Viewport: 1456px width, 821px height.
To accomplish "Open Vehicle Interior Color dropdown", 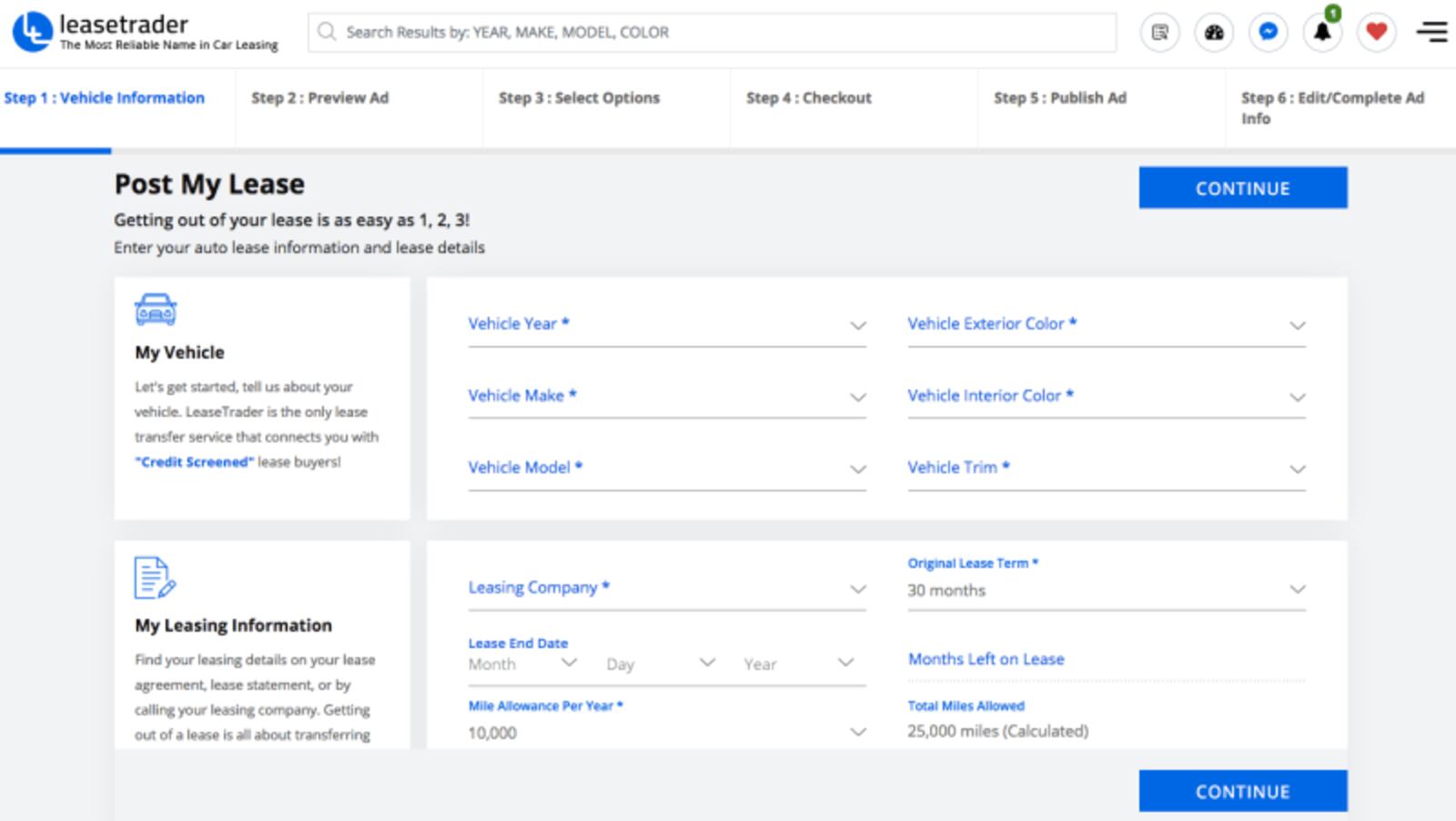I will tap(1107, 397).
